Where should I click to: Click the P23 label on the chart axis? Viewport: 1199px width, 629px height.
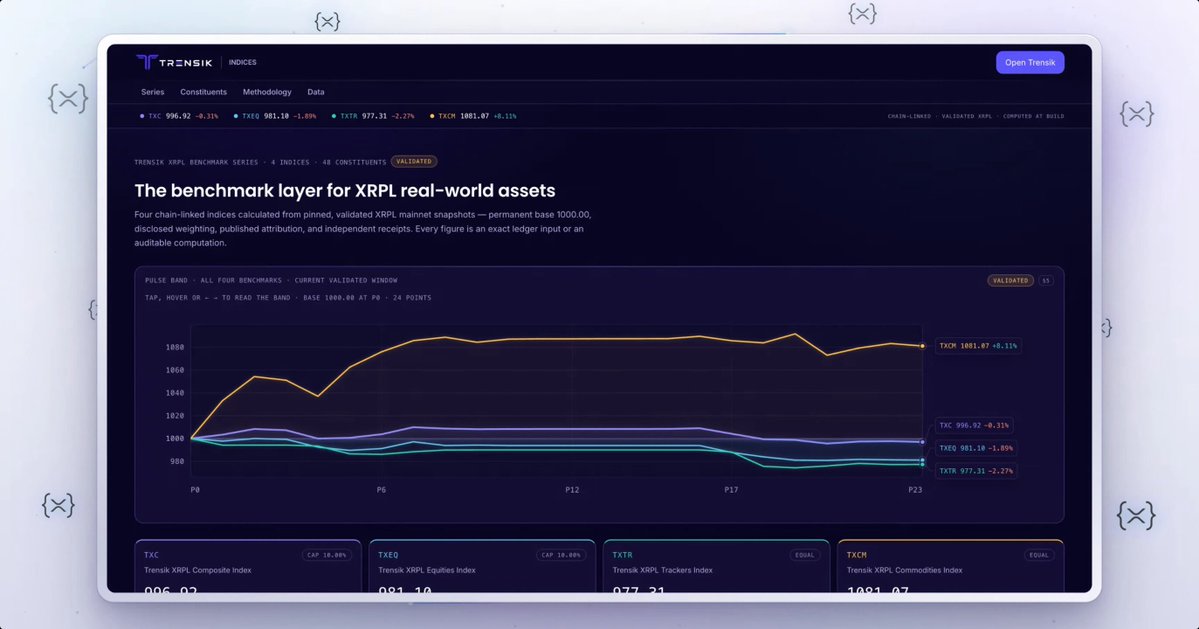(x=915, y=490)
